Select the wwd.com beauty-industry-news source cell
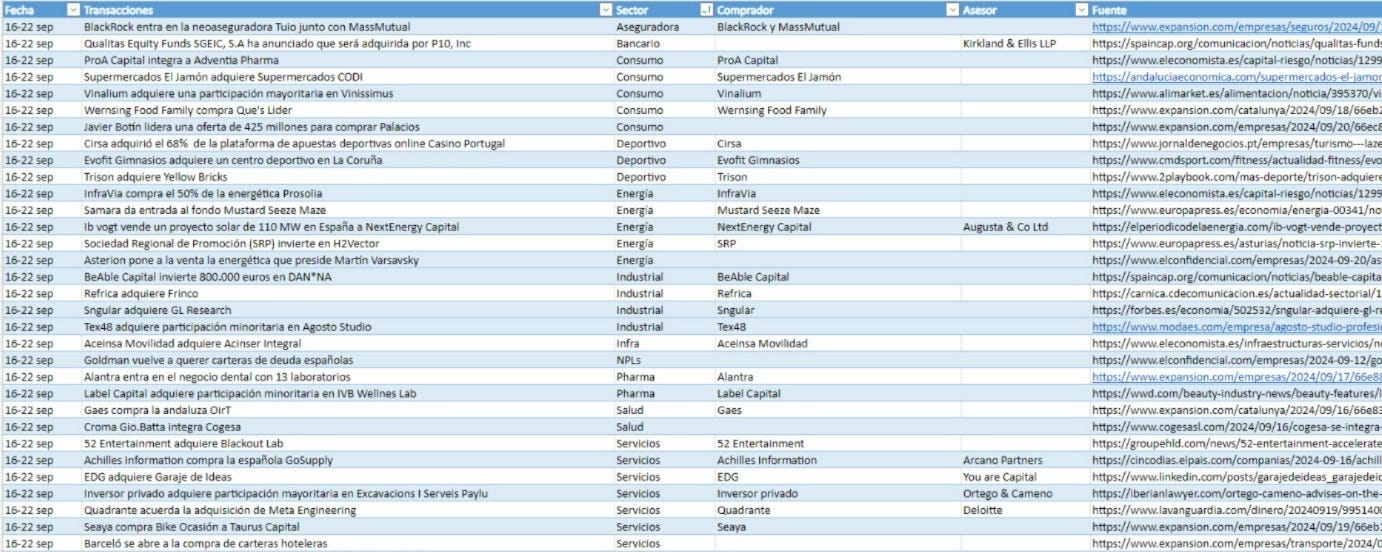Viewport: 1382px width, 552px height. tap(1236, 394)
